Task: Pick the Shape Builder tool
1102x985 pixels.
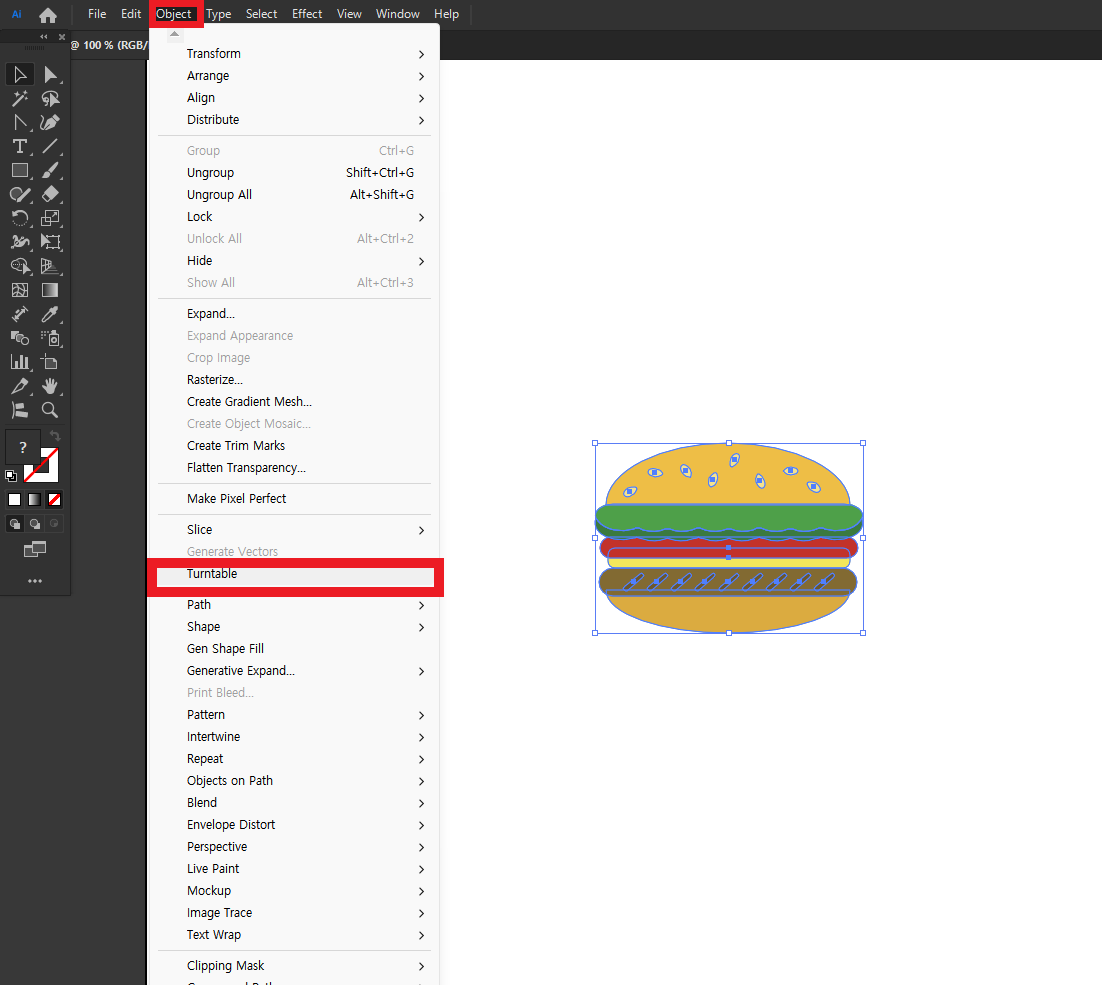Action: 20,266
